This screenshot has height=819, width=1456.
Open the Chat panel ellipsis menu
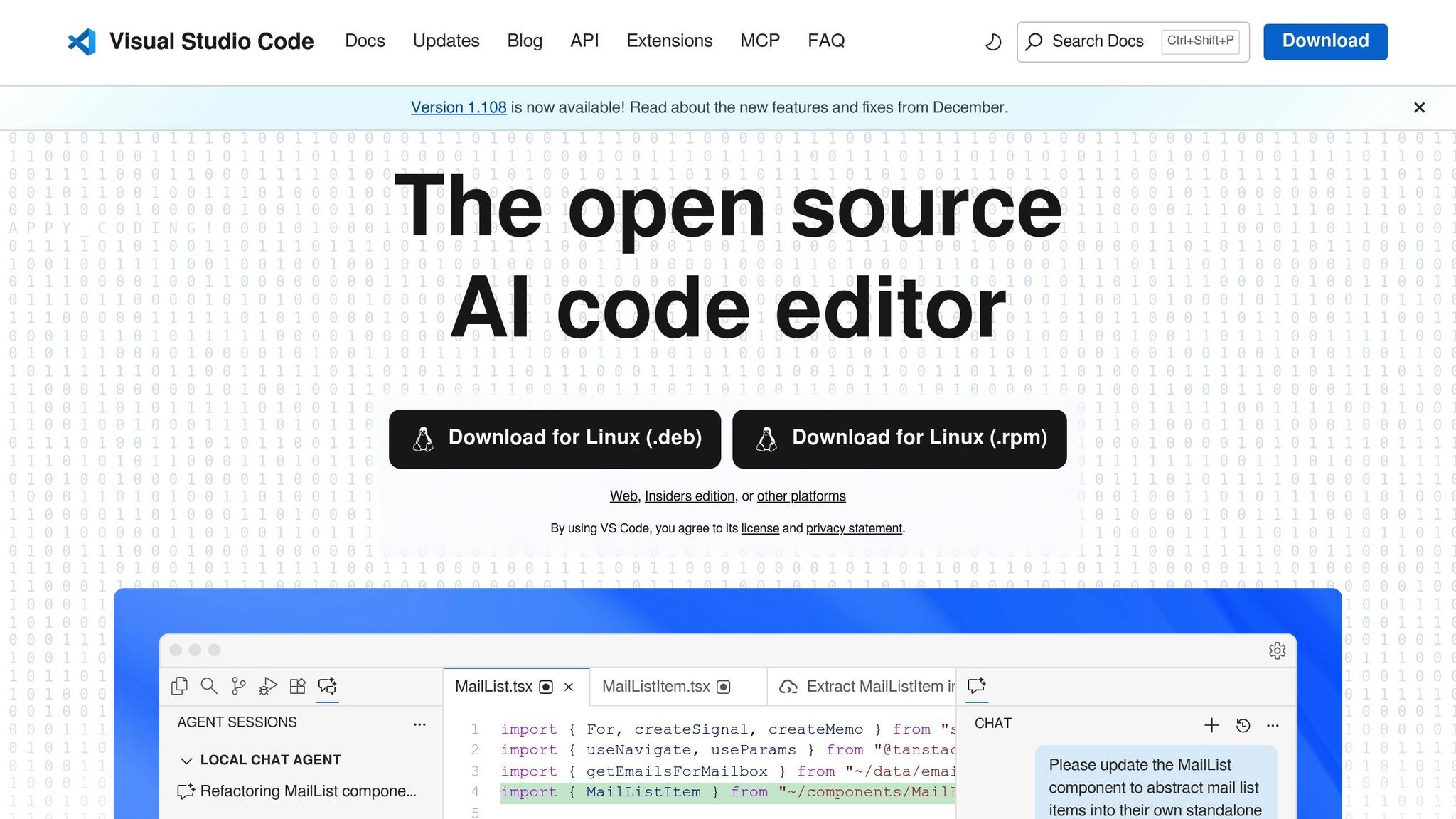(x=1272, y=725)
